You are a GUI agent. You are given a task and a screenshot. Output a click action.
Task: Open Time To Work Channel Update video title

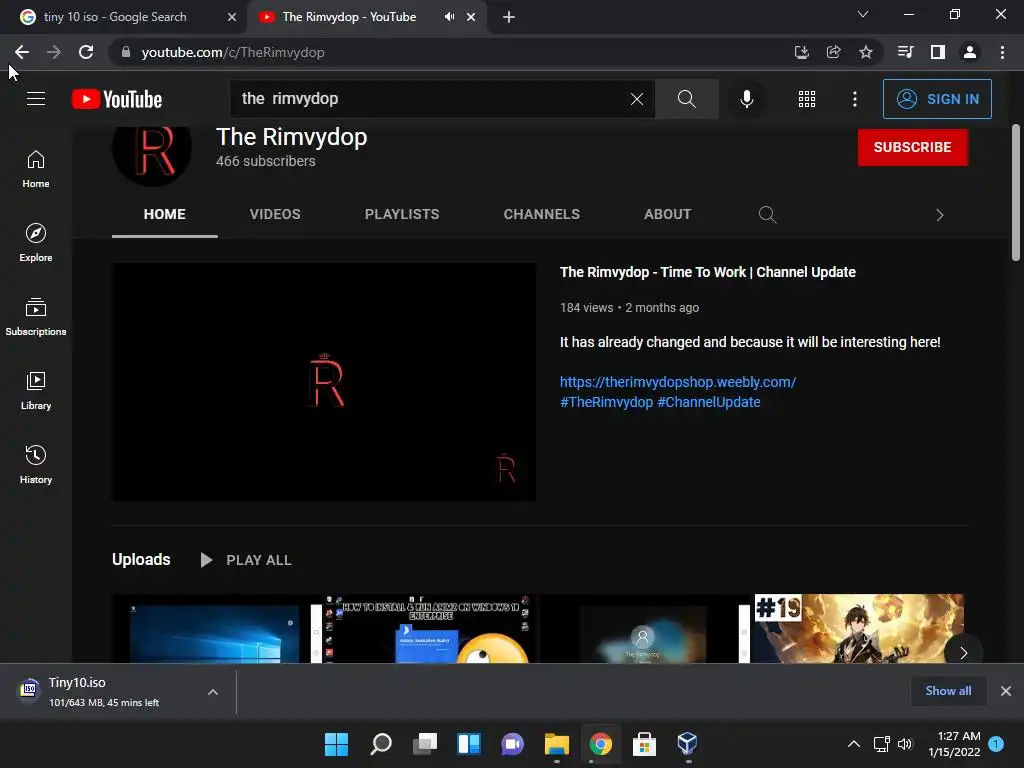(x=707, y=272)
